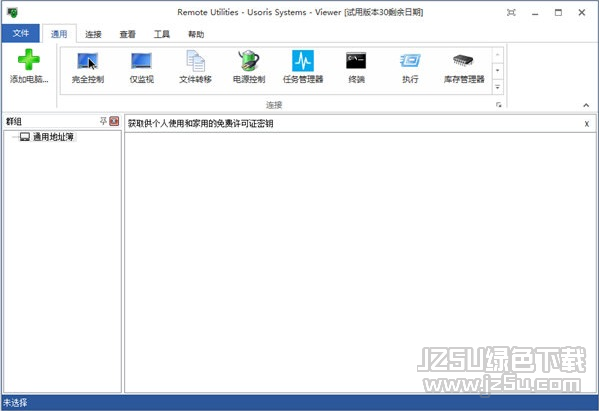Click the fullscreen toggle icon in title bar
Screen dimensions: 599x411
[511, 13]
